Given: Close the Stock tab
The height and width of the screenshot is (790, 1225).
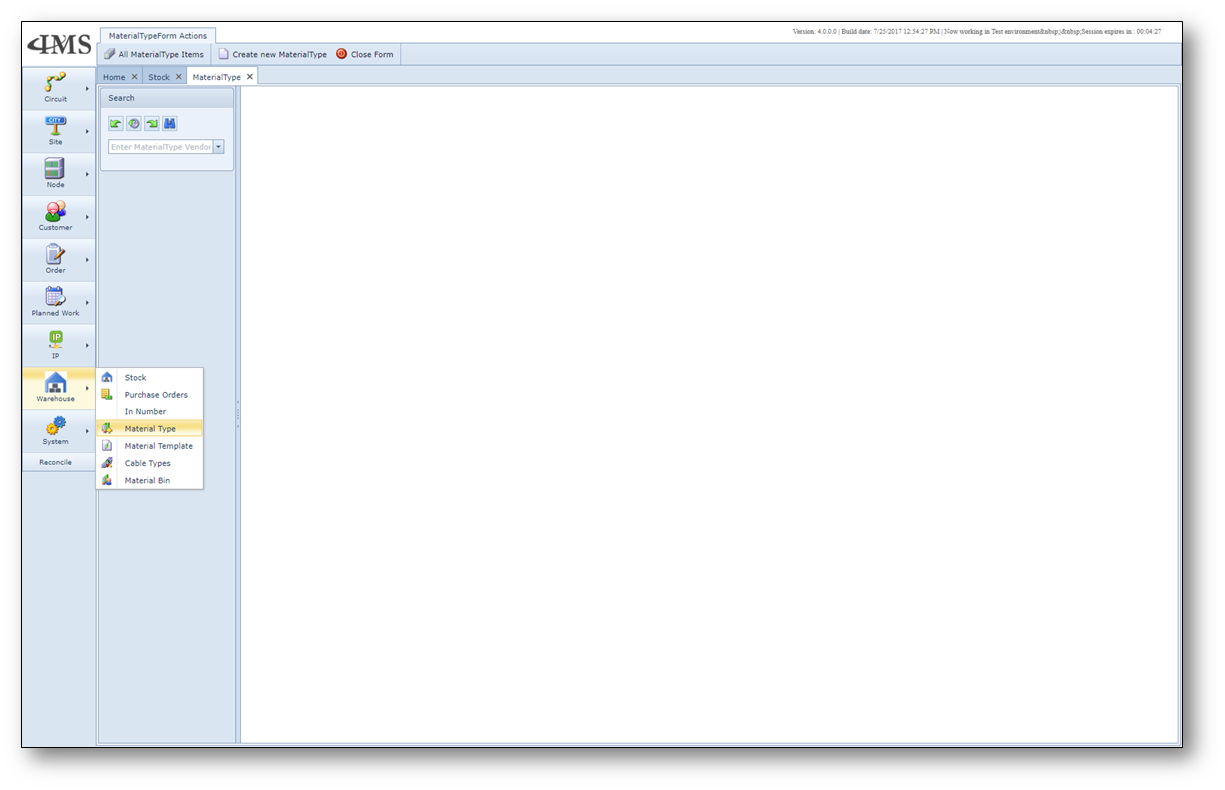Looking at the screenshot, I should point(179,77).
